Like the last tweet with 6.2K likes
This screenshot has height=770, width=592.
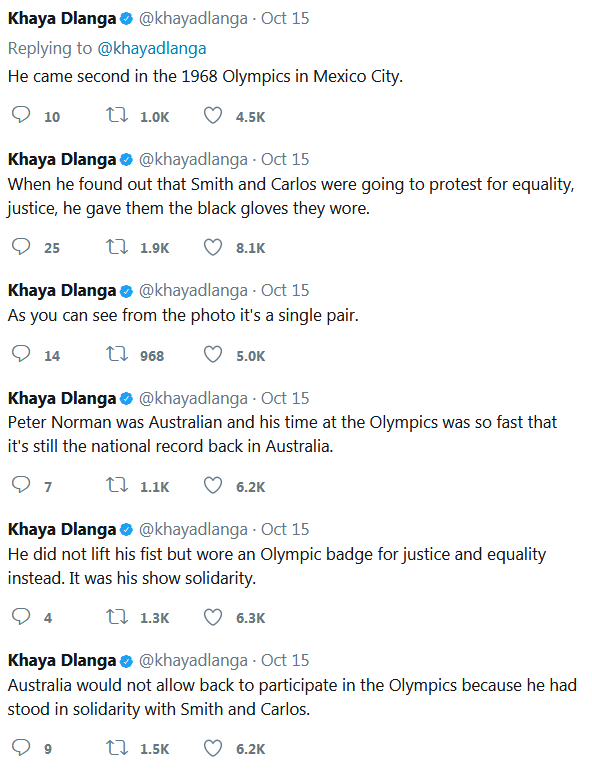(x=213, y=748)
